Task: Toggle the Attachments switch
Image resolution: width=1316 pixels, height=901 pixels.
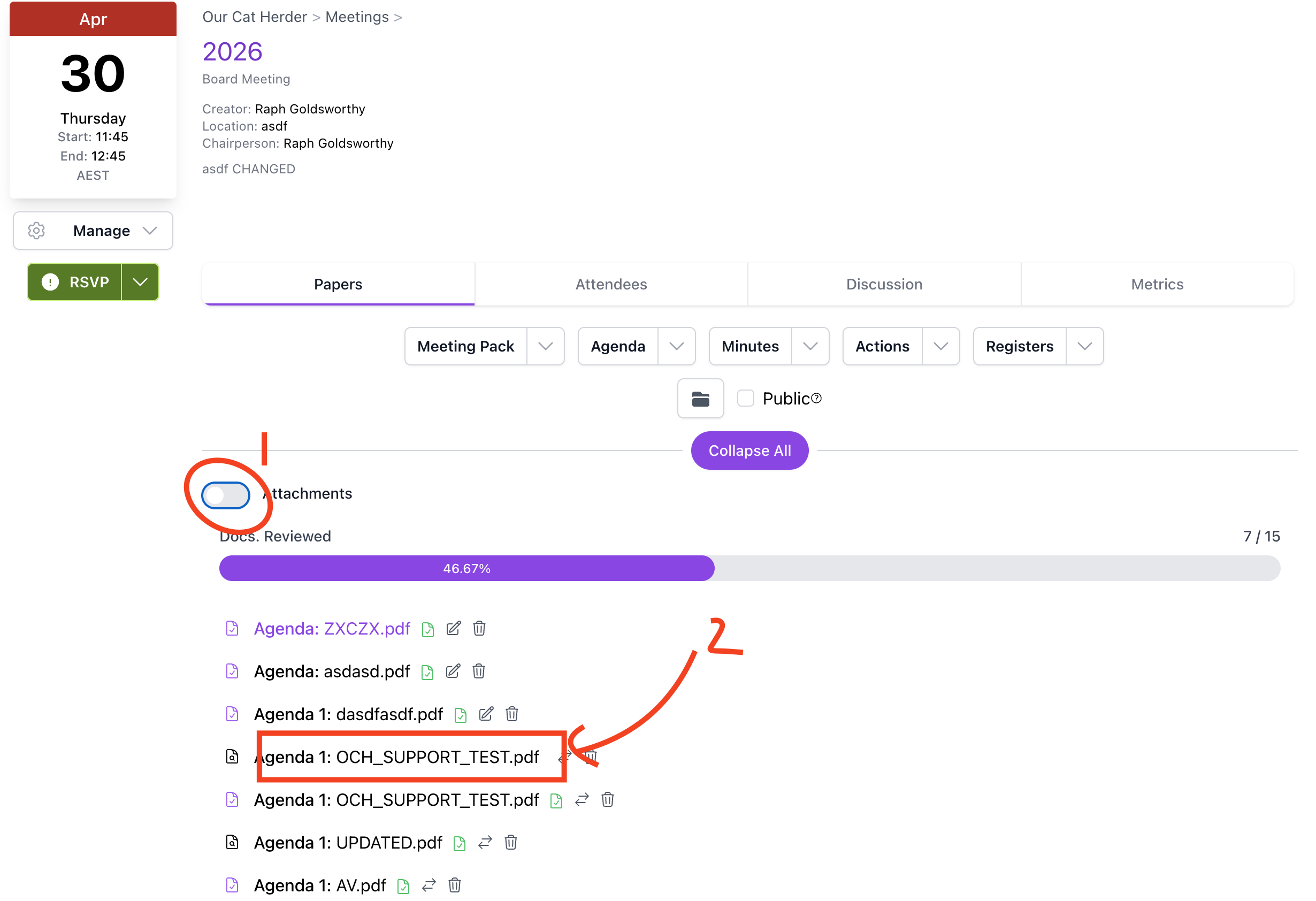Action: pos(225,495)
